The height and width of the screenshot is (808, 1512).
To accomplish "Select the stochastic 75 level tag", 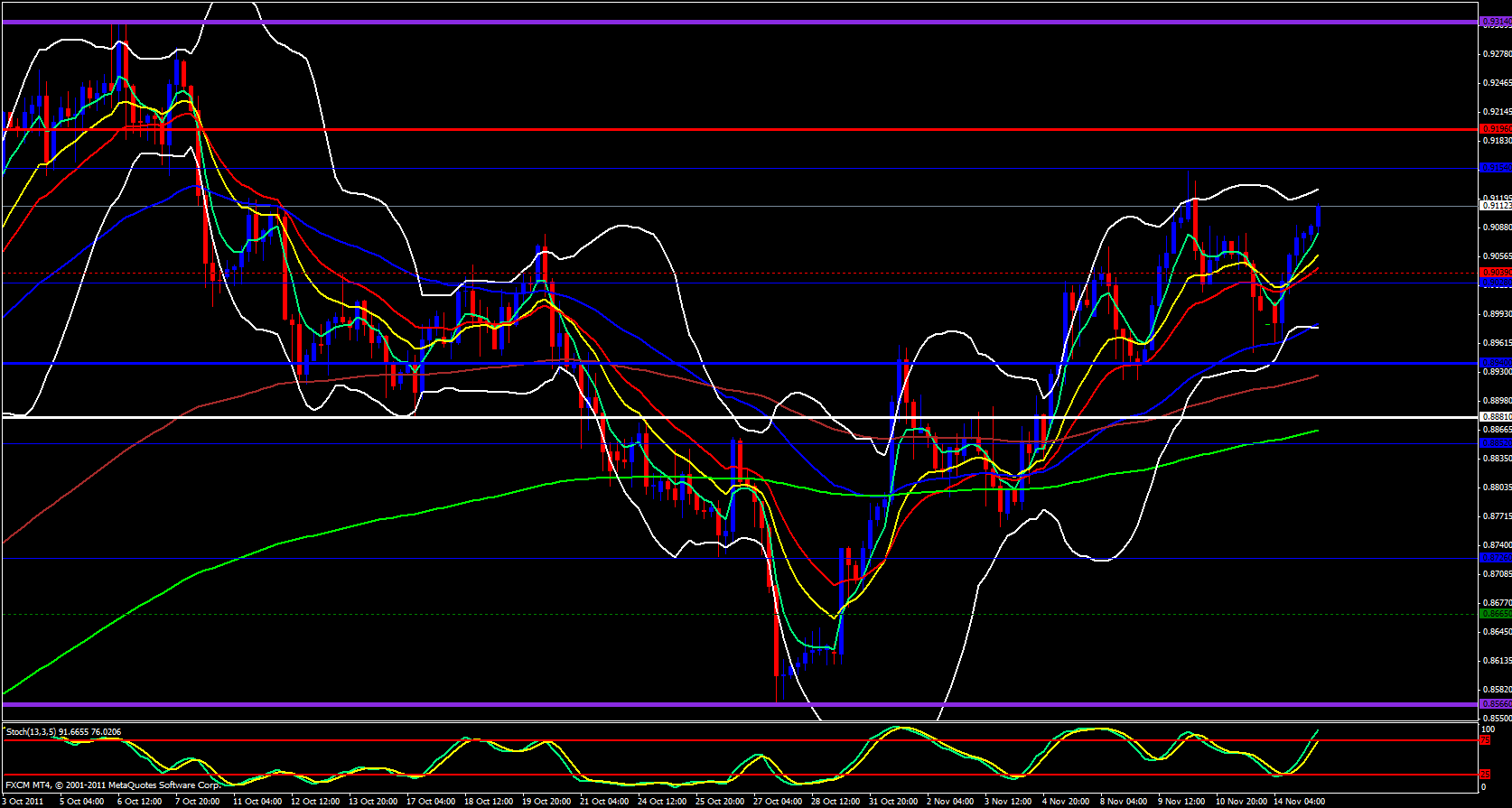I will (x=1484, y=740).
